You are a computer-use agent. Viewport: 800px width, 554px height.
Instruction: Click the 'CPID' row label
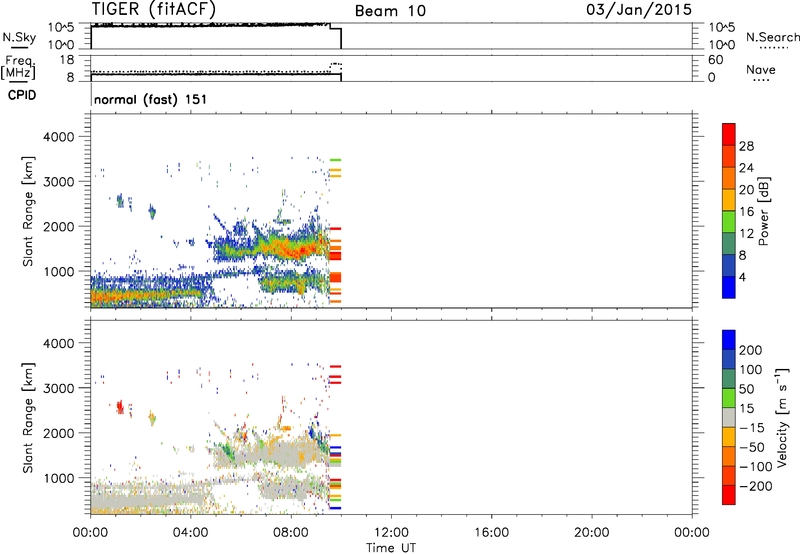[x=21, y=95]
